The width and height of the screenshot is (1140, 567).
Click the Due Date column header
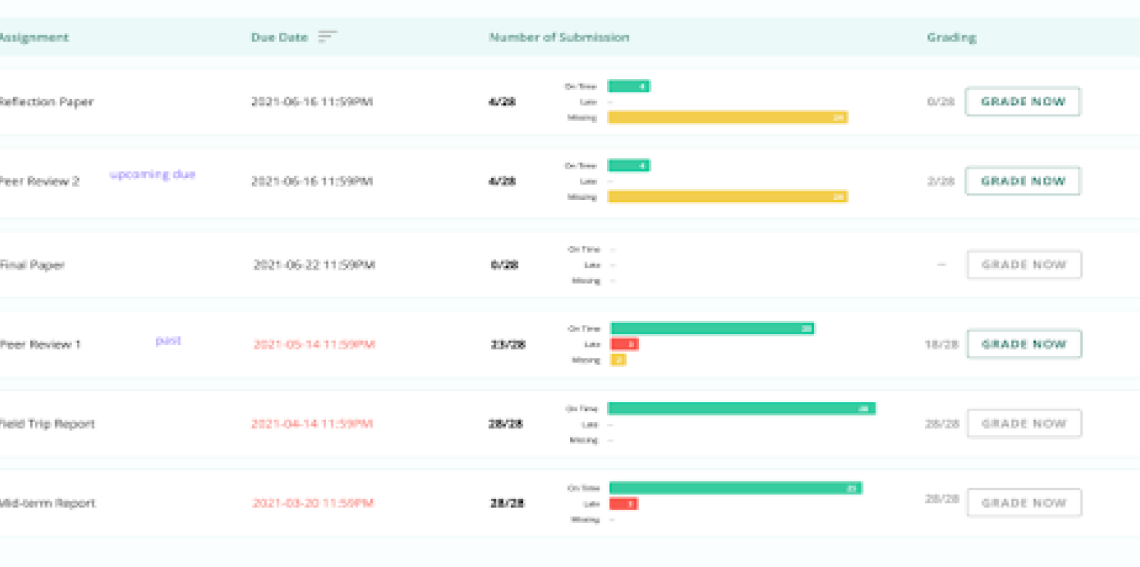pyautogui.click(x=279, y=37)
